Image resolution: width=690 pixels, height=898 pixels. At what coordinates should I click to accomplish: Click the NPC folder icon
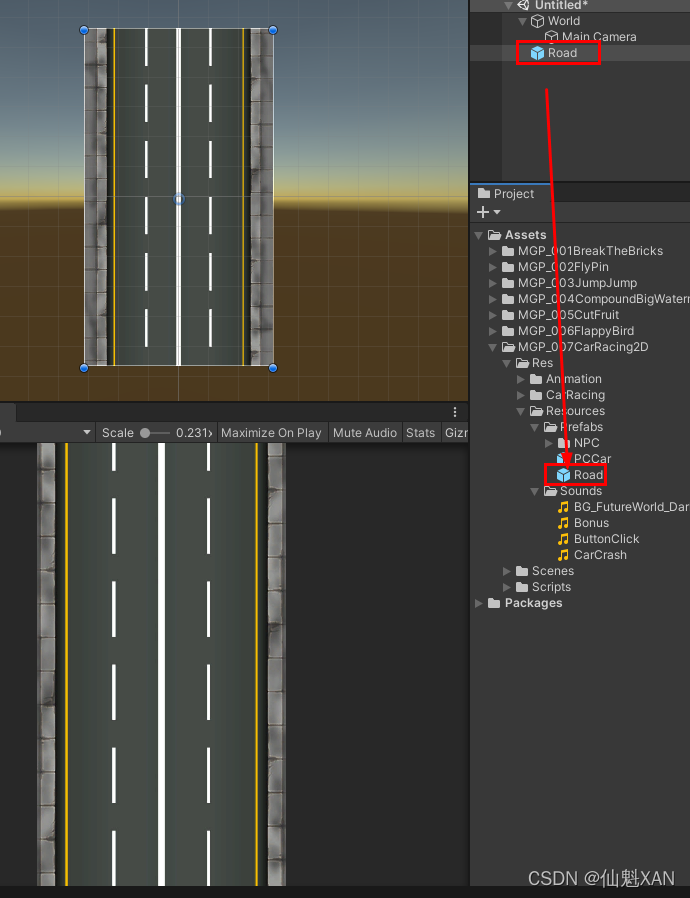coord(564,443)
